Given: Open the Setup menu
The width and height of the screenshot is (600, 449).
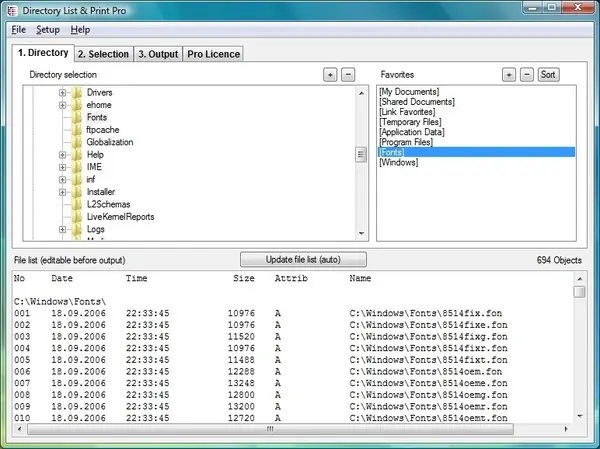Looking at the screenshot, I should click(48, 30).
